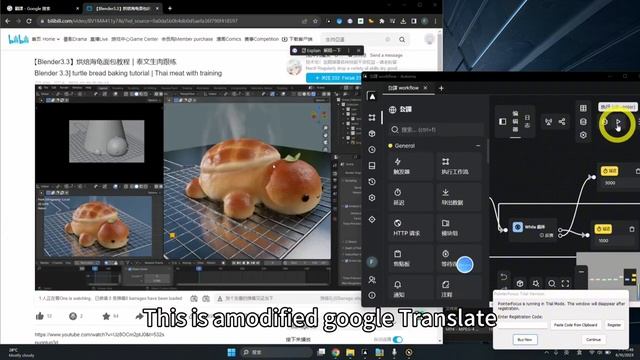Open Windows Start button on taskbar

231,352
